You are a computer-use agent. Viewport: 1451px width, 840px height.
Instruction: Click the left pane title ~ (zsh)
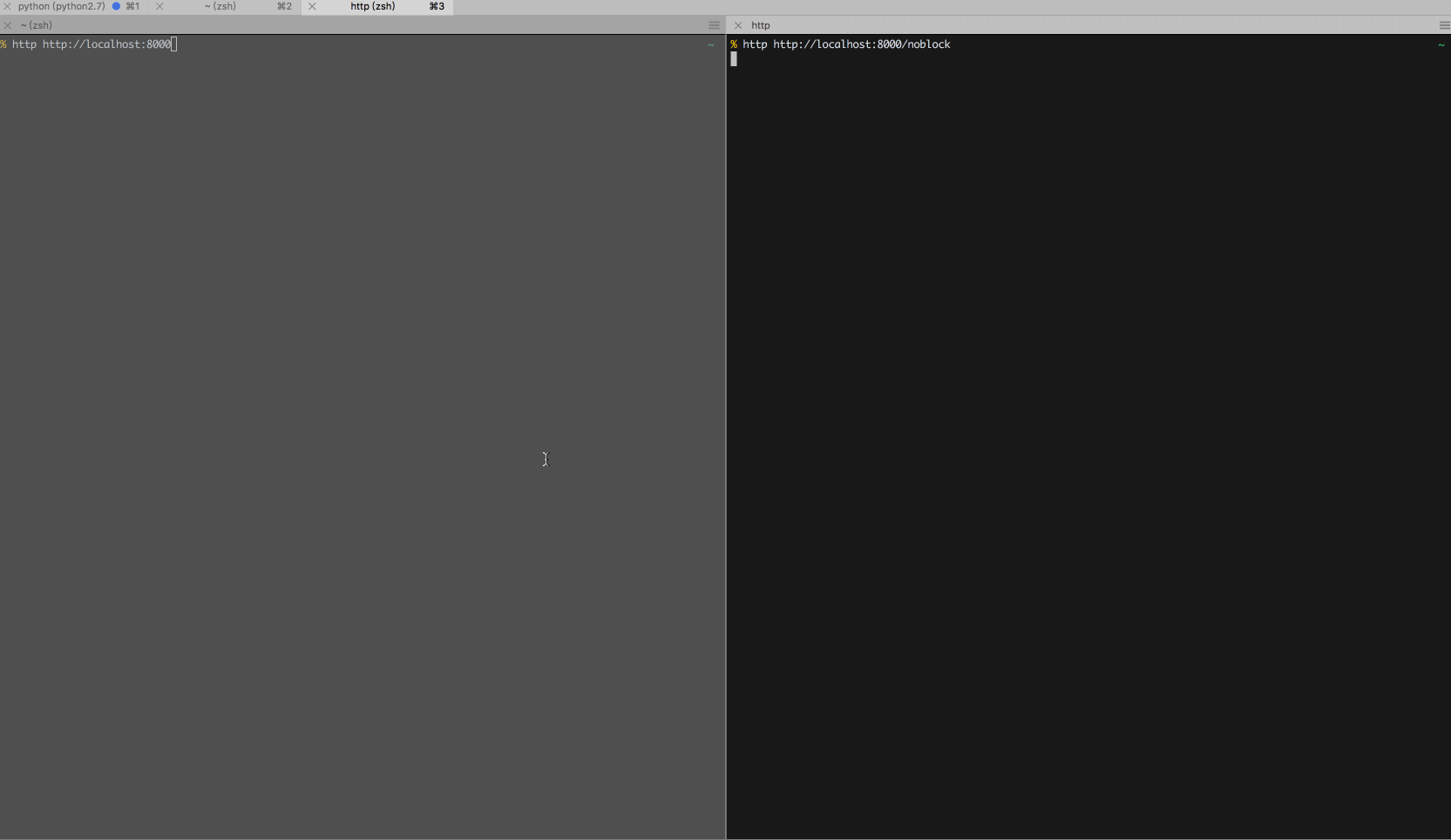[x=37, y=25]
